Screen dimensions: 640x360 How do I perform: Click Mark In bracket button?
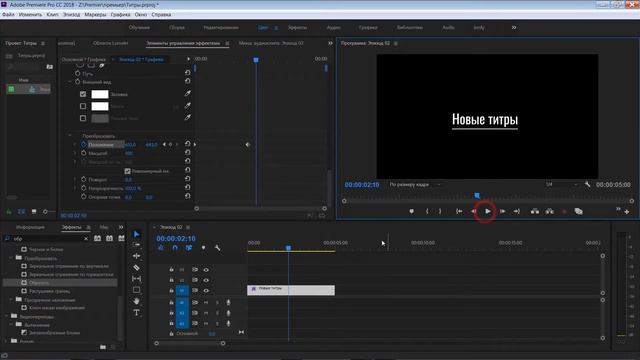click(427, 211)
